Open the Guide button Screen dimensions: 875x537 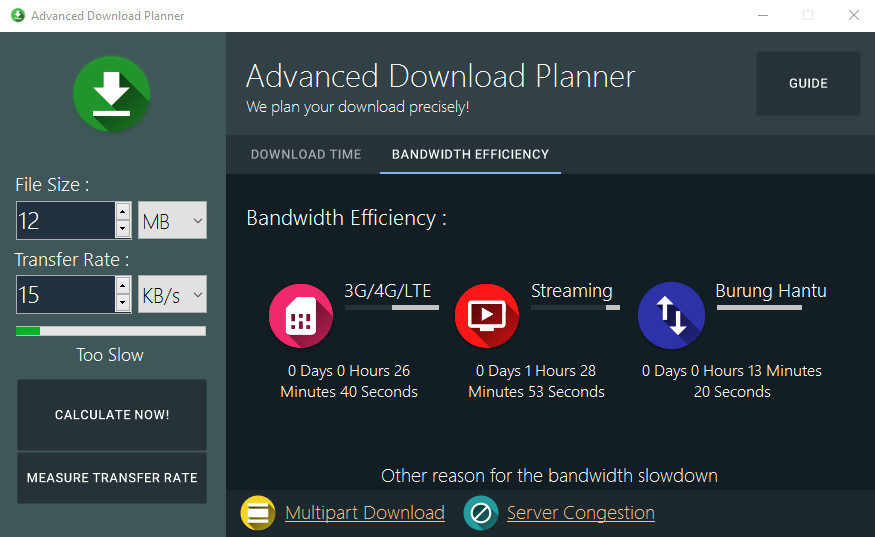click(x=808, y=84)
